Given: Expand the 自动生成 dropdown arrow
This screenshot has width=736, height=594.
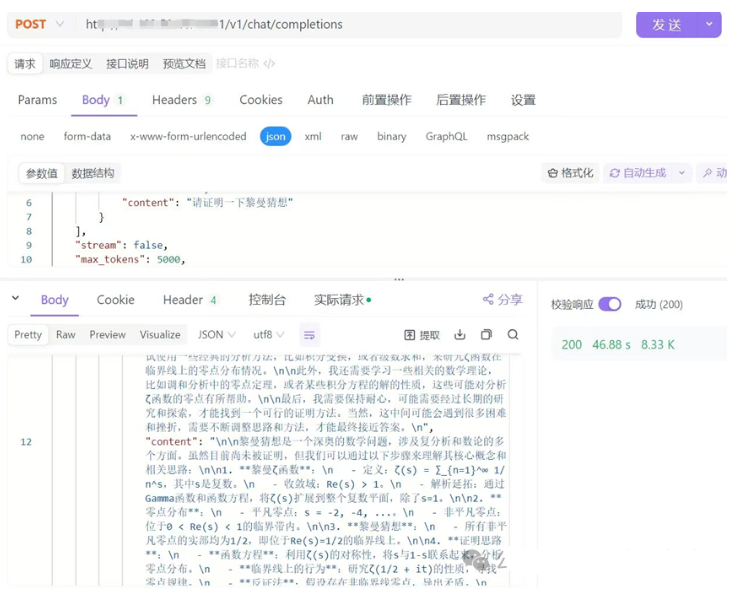Looking at the screenshot, I should 682,173.
